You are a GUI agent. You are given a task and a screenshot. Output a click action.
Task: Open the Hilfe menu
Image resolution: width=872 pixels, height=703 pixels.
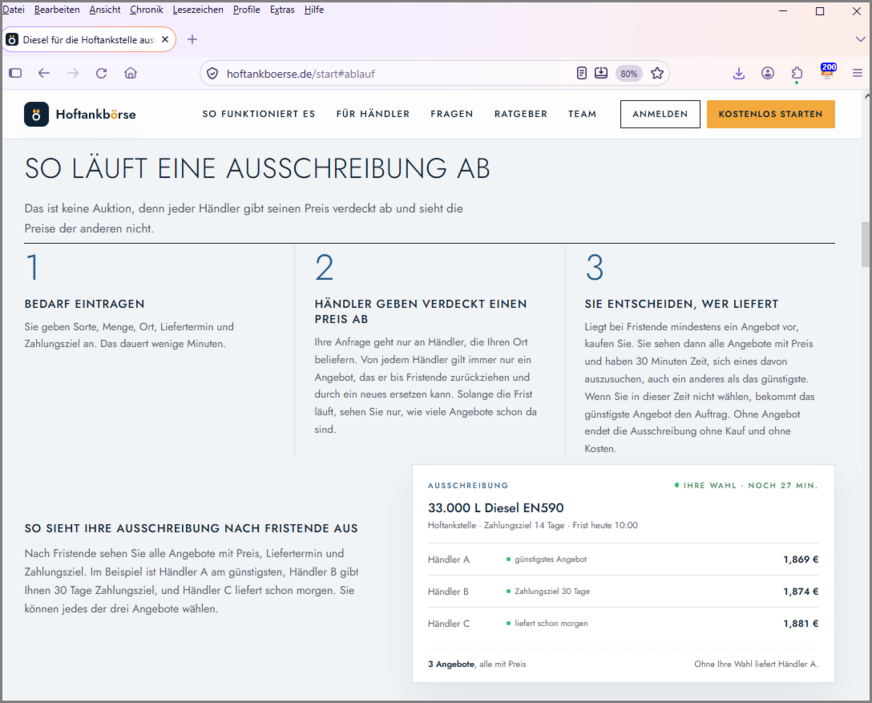314,9
